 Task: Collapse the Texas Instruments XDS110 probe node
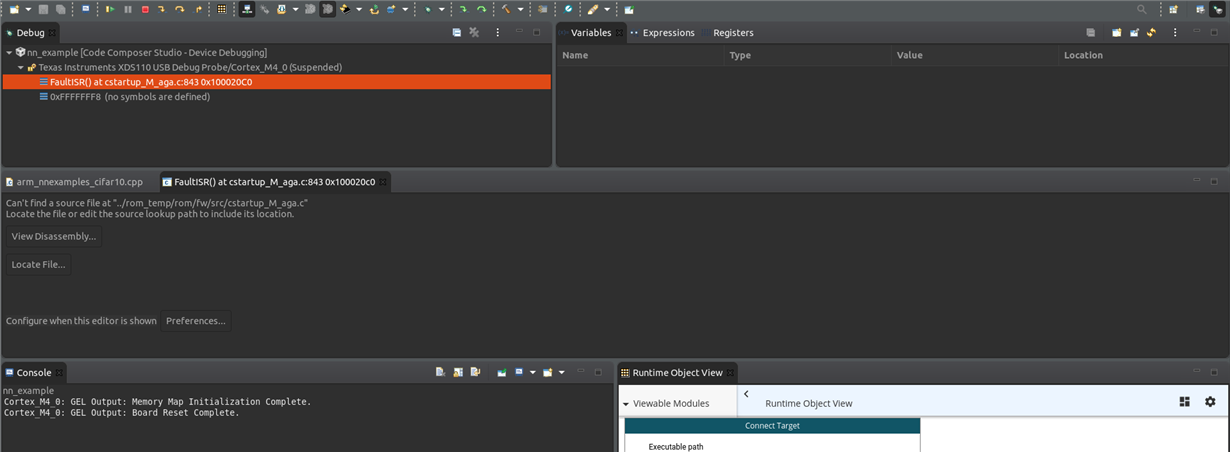[21, 67]
